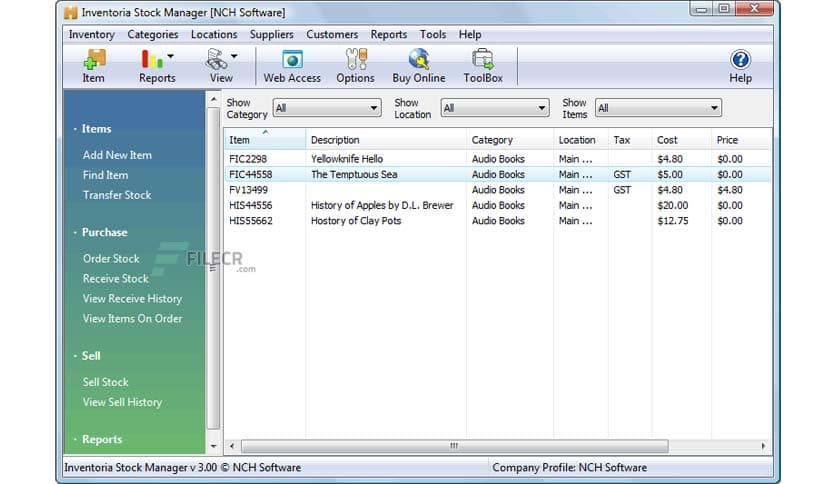Viewport: 836px width, 484px height.
Task: Click Add New Item in sidebar
Action: 117,155
